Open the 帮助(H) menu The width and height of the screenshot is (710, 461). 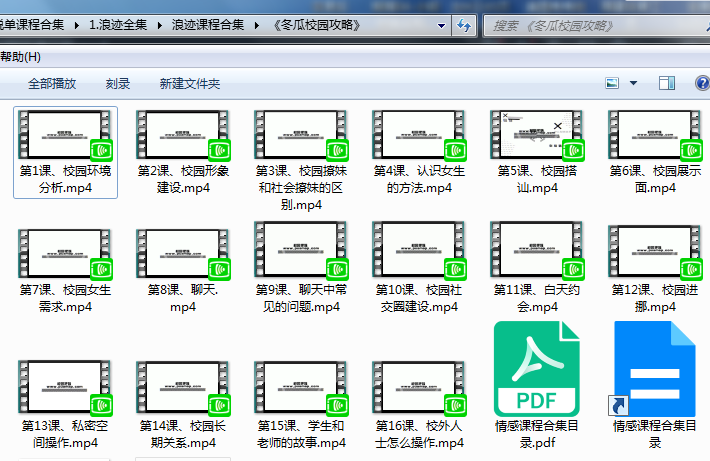pos(21,57)
